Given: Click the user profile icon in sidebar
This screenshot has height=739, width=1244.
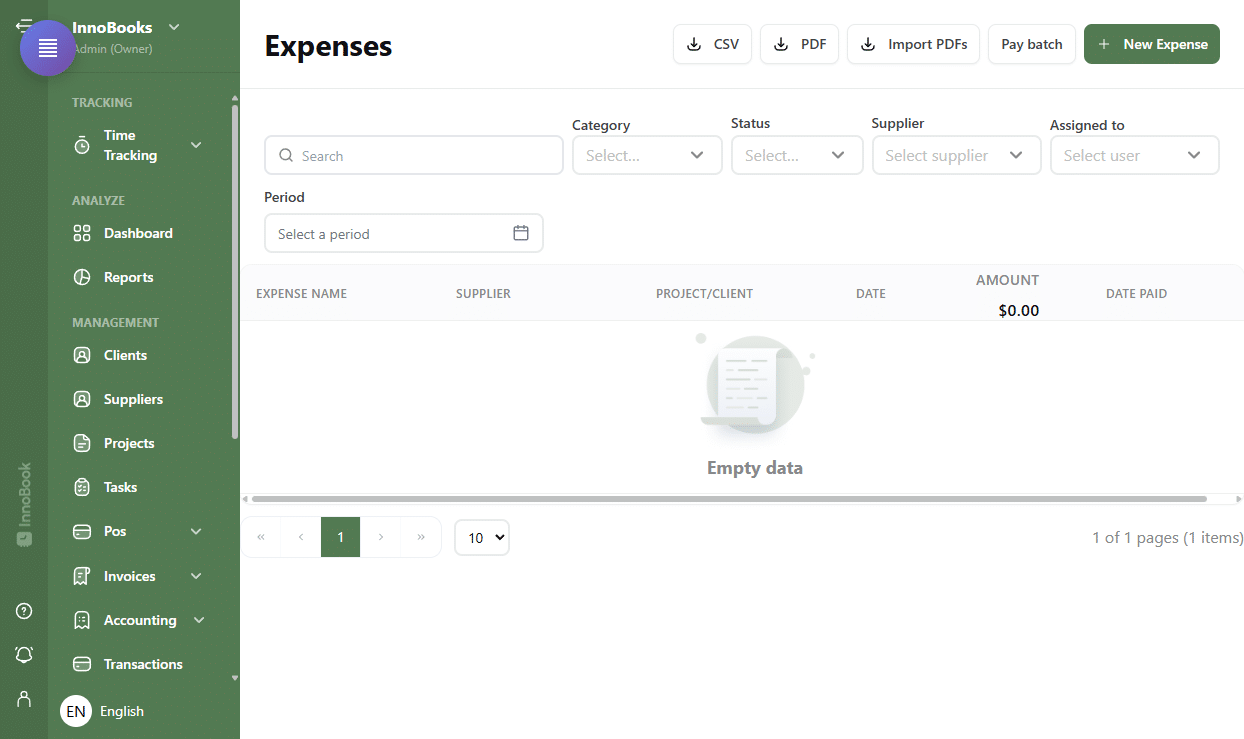Looking at the screenshot, I should point(24,698).
